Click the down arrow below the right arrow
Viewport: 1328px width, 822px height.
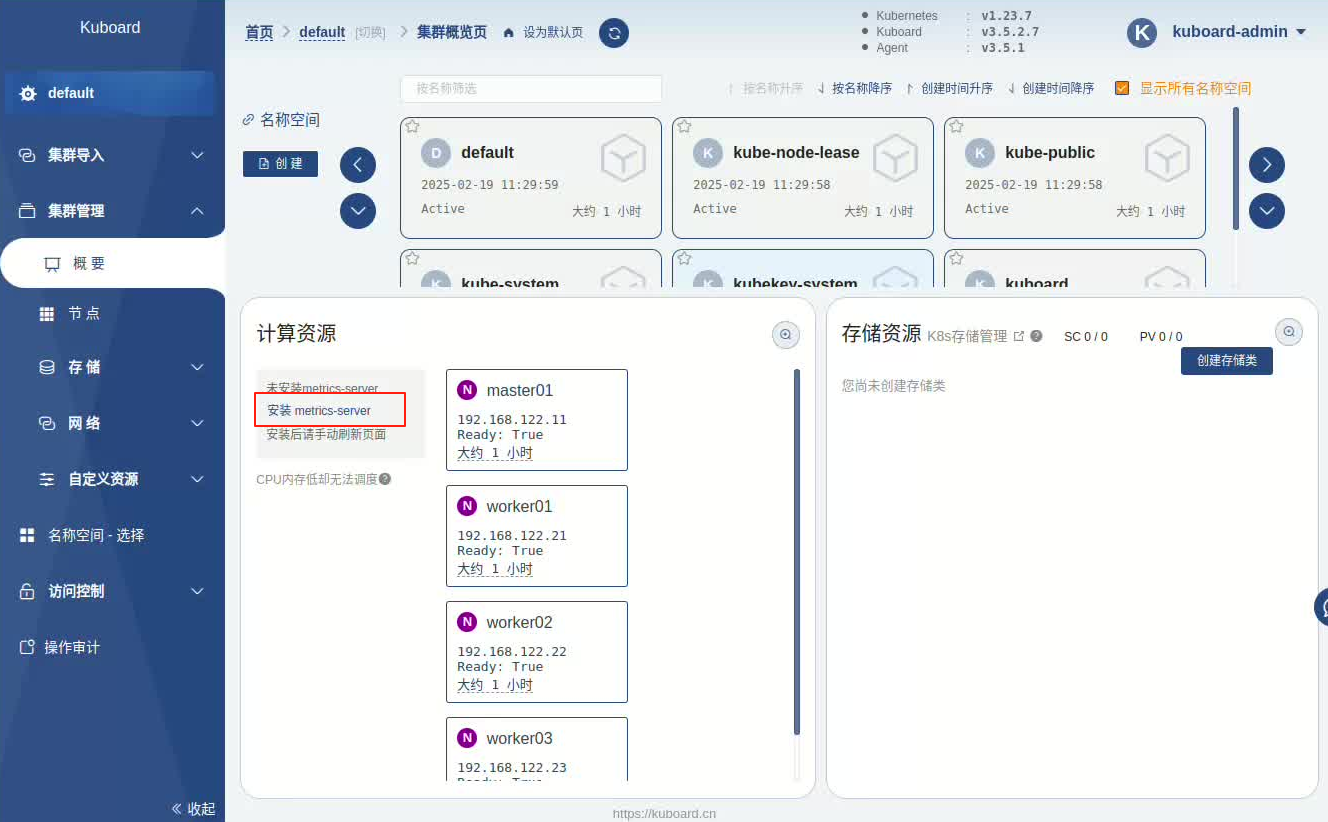click(1267, 210)
